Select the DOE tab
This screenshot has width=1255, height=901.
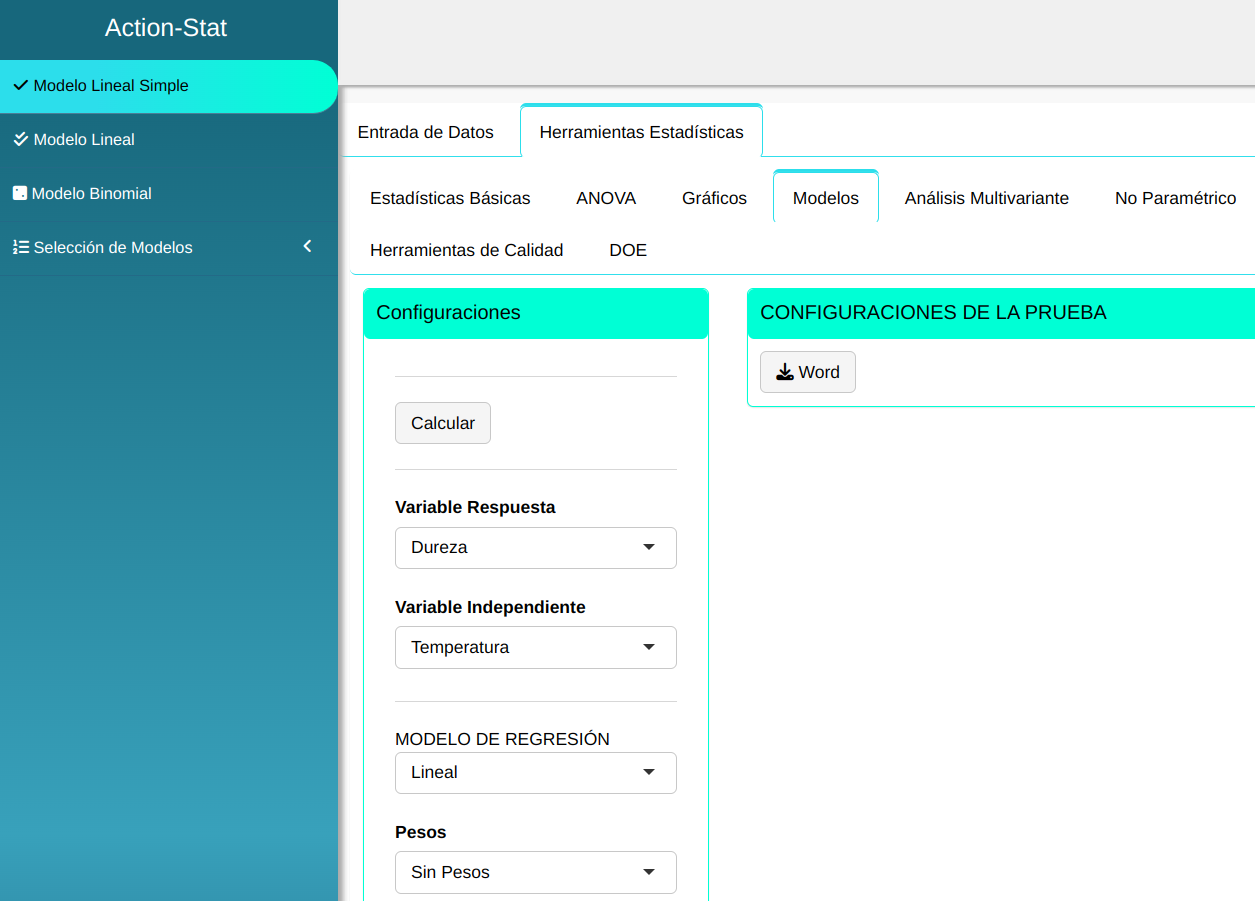(x=628, y=250)
